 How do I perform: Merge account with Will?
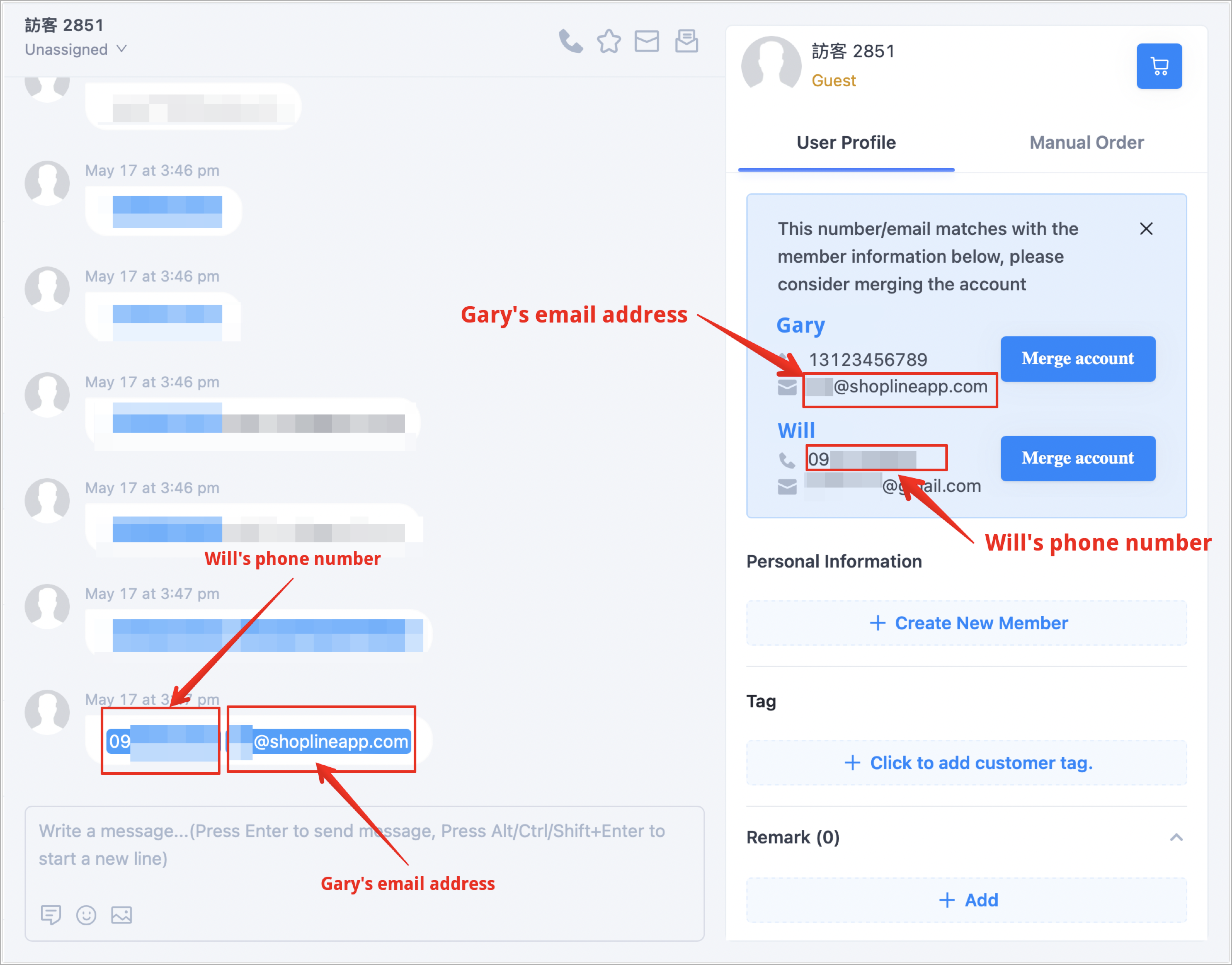click(1078, 458)
